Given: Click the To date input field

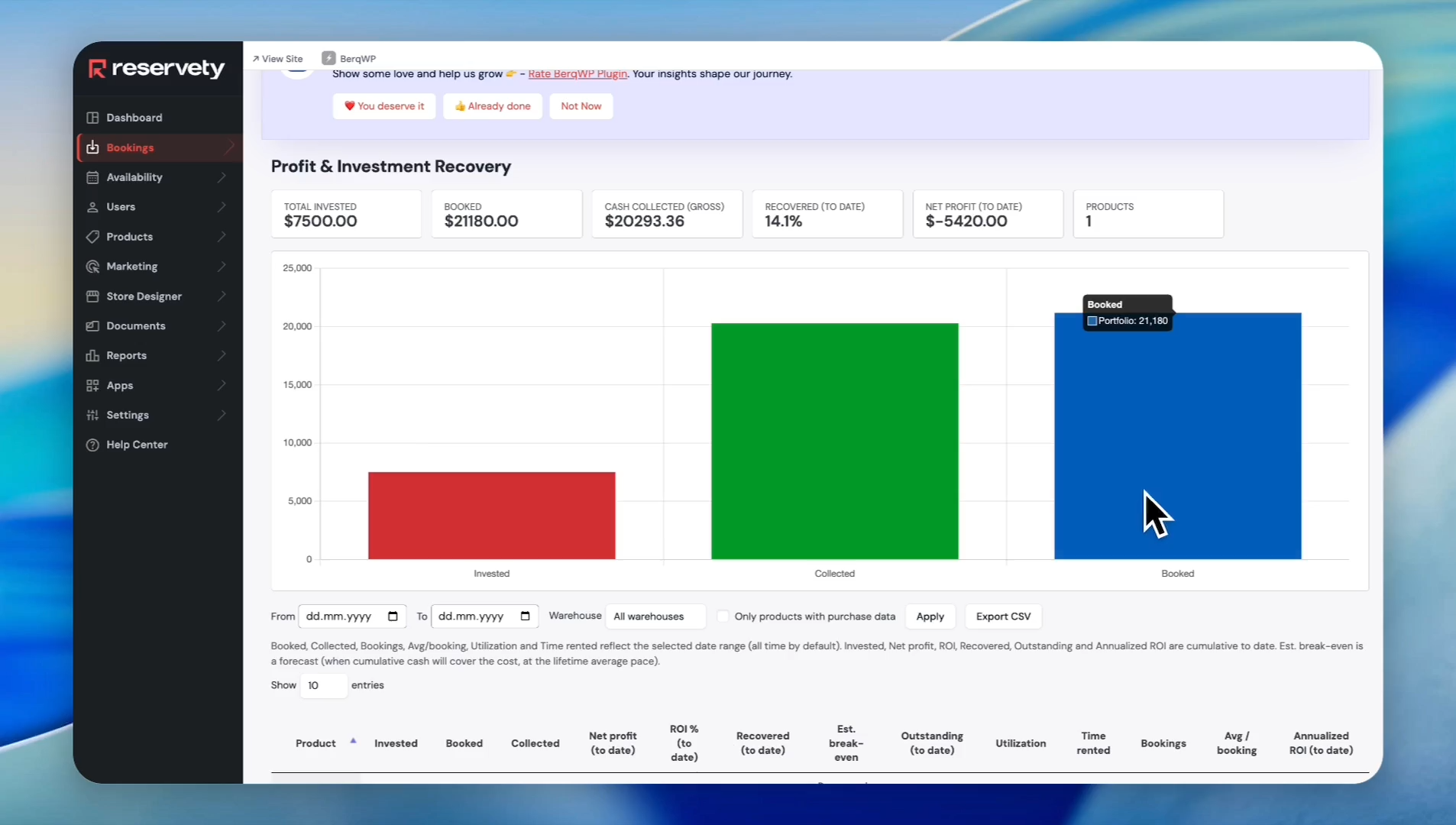Looking at the screenshot, I should click(x=484, y=616).
